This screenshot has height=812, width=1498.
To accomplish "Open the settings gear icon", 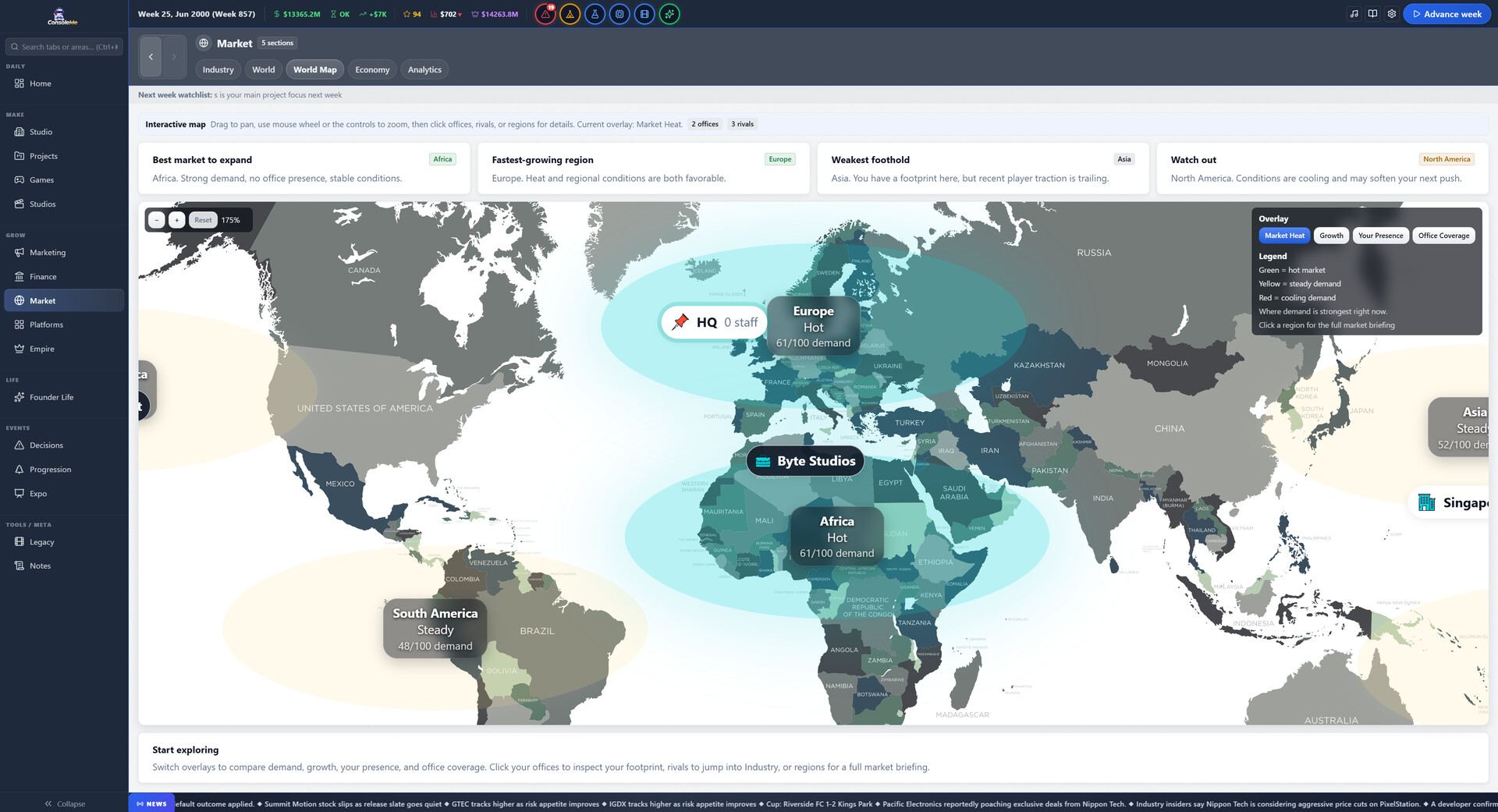I will (1391, 14).
